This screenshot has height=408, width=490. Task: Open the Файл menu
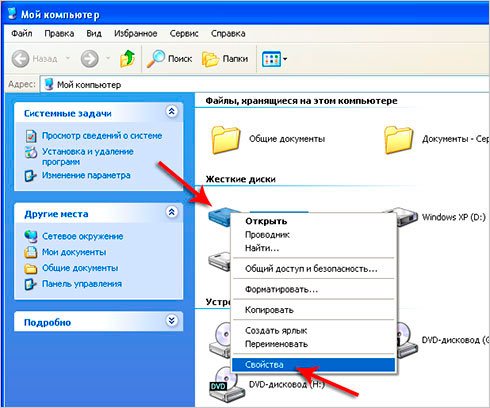(x=22, y=33)
